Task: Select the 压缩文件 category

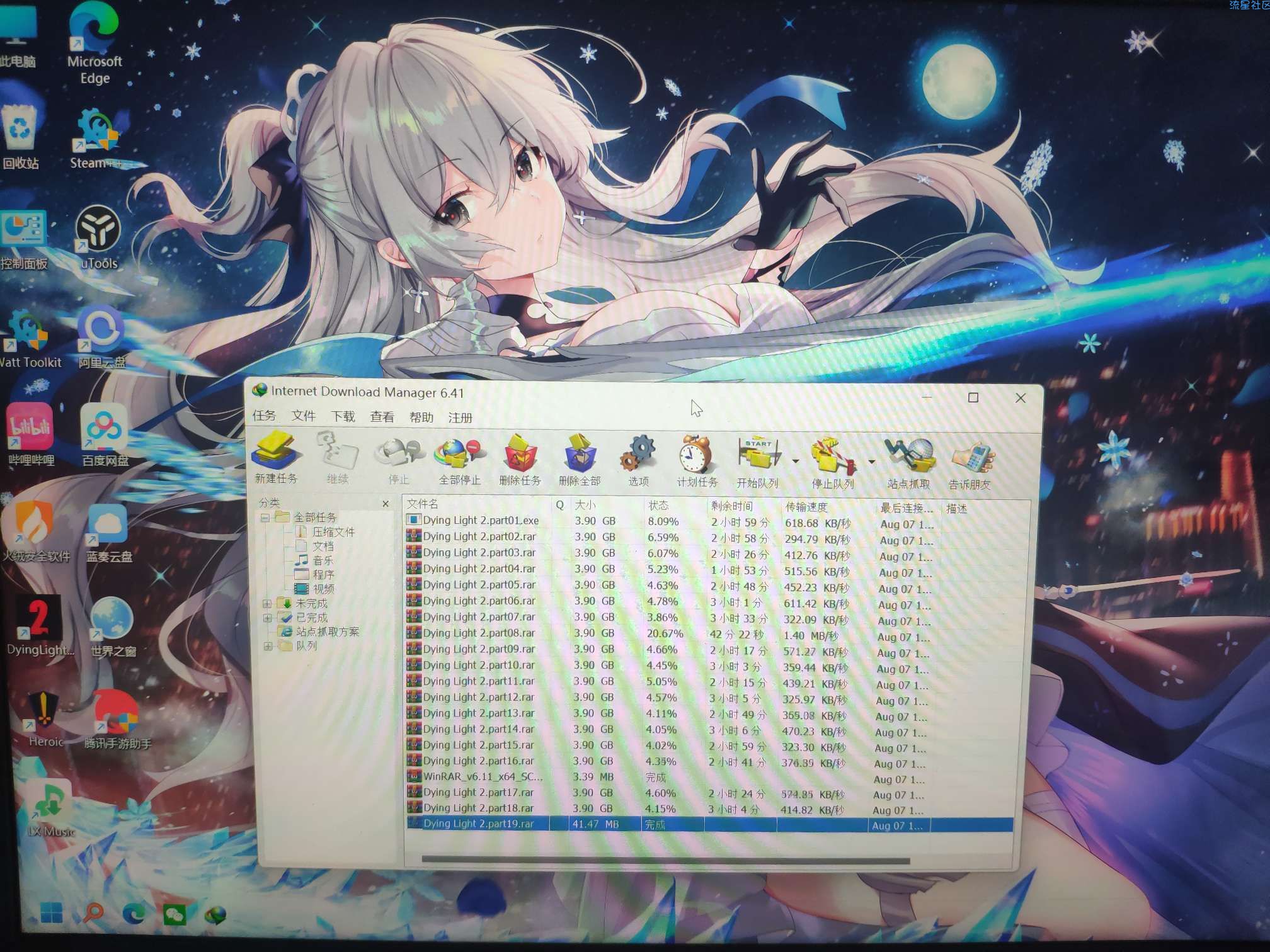Action: 325,532
